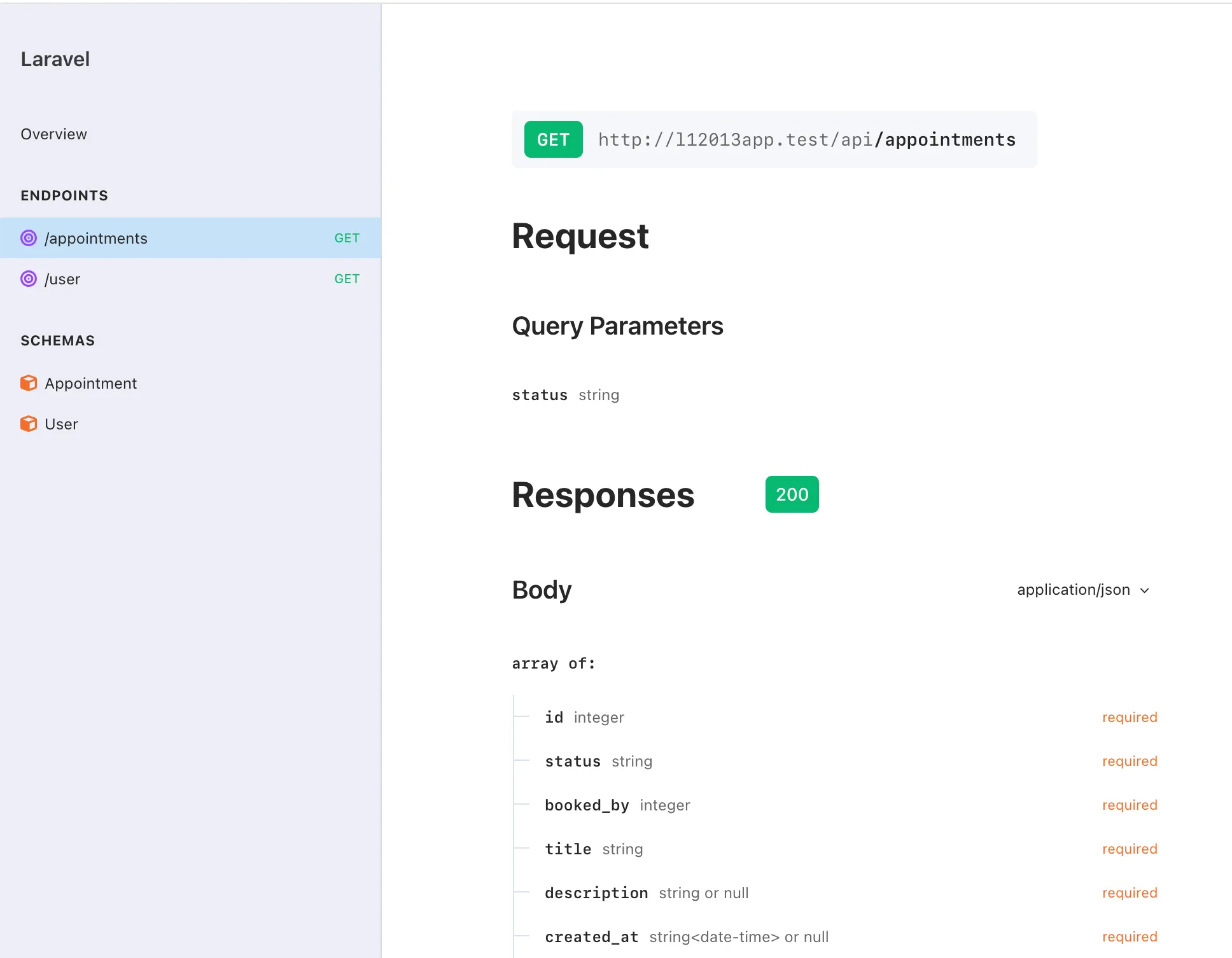Image resolution: width=1232 pixels, height=958 pixels.
Task: Click the orange cube icon beside Appointment
Action: pyautogui.click(x=29, y=383)
